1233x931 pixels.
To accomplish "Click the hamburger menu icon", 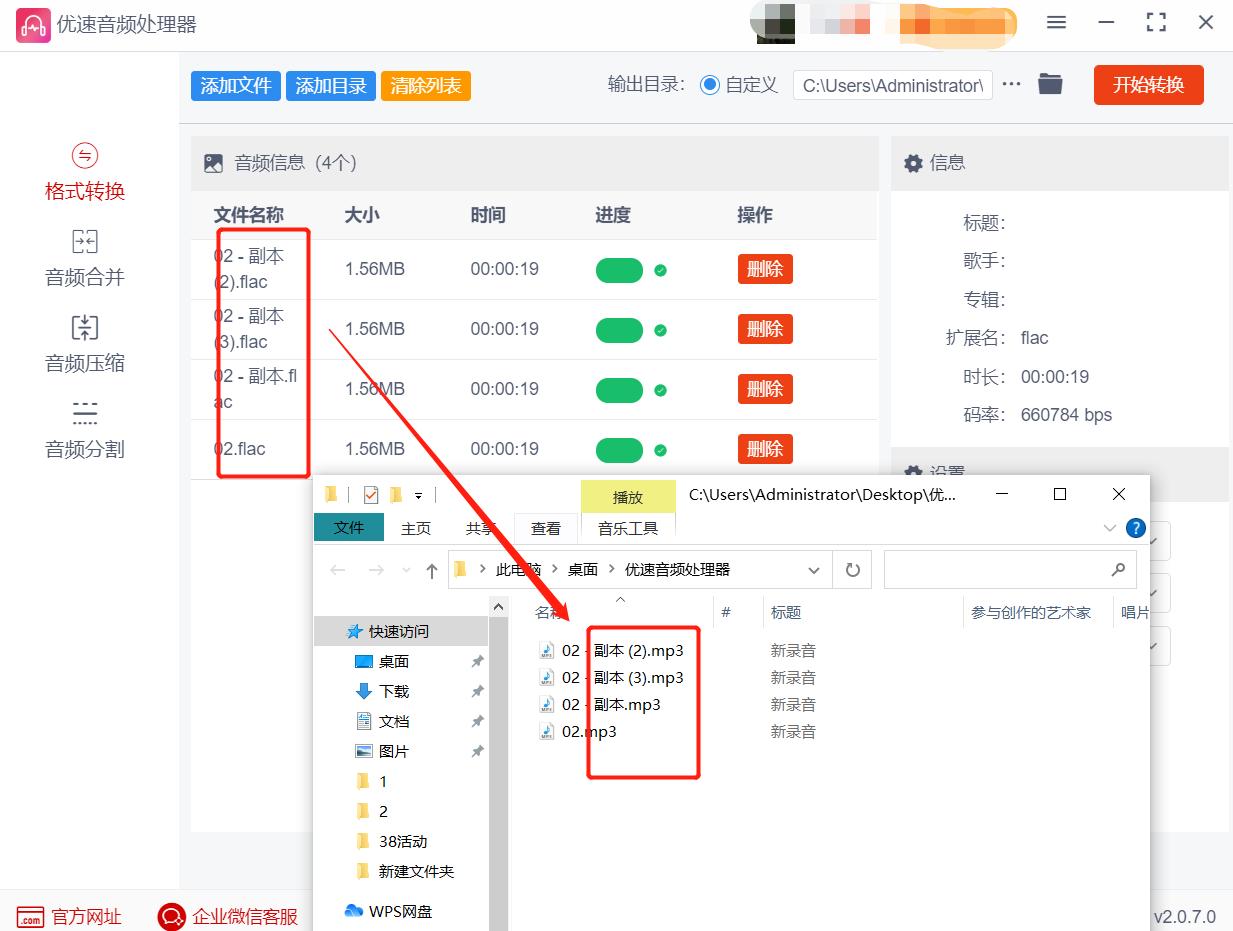I will (1056, 22).
